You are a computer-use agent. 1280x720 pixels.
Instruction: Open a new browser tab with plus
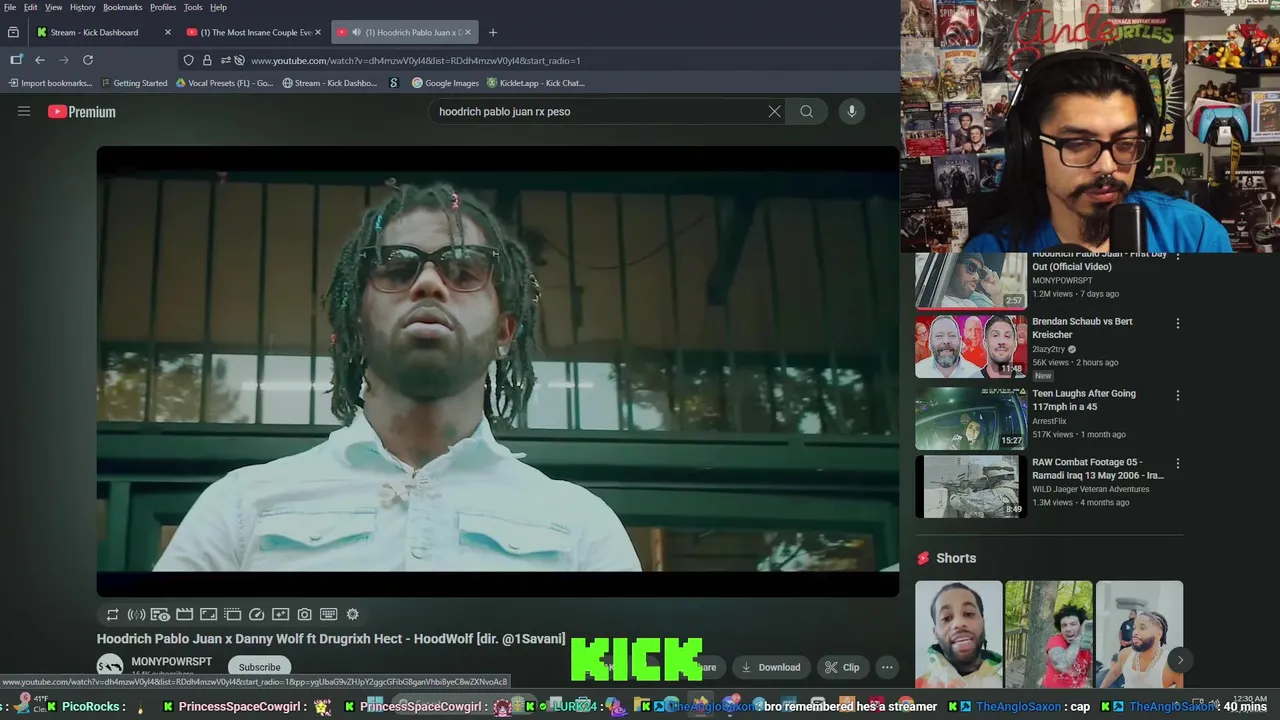point(492,32)
